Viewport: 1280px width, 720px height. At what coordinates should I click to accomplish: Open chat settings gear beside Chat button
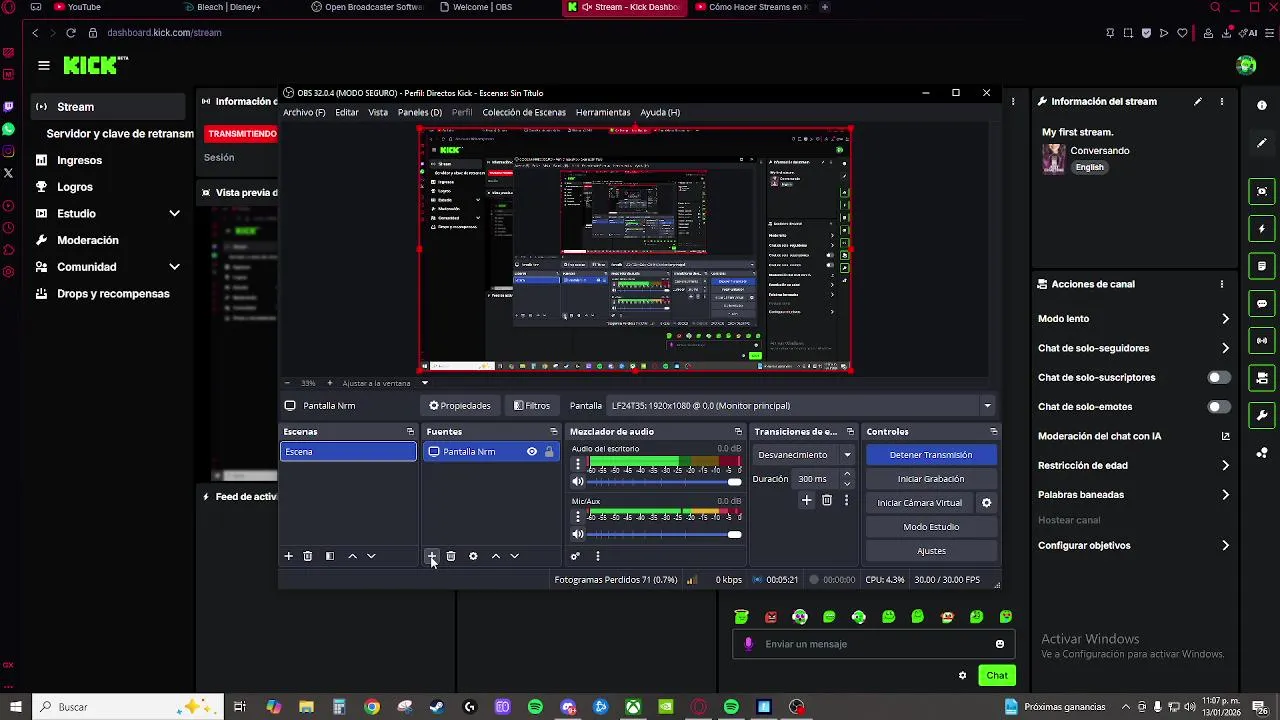coord(963,676)
